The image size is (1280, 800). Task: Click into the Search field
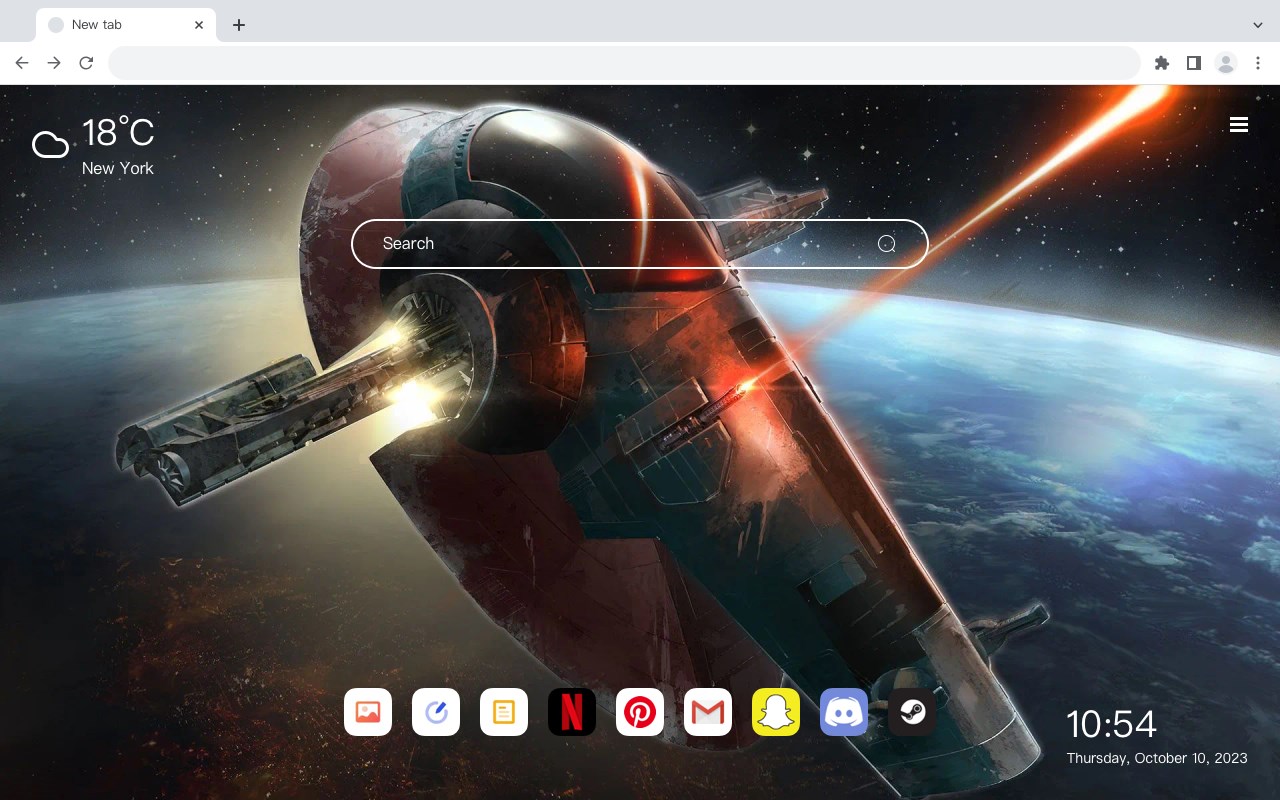click(x=640, y=244)
